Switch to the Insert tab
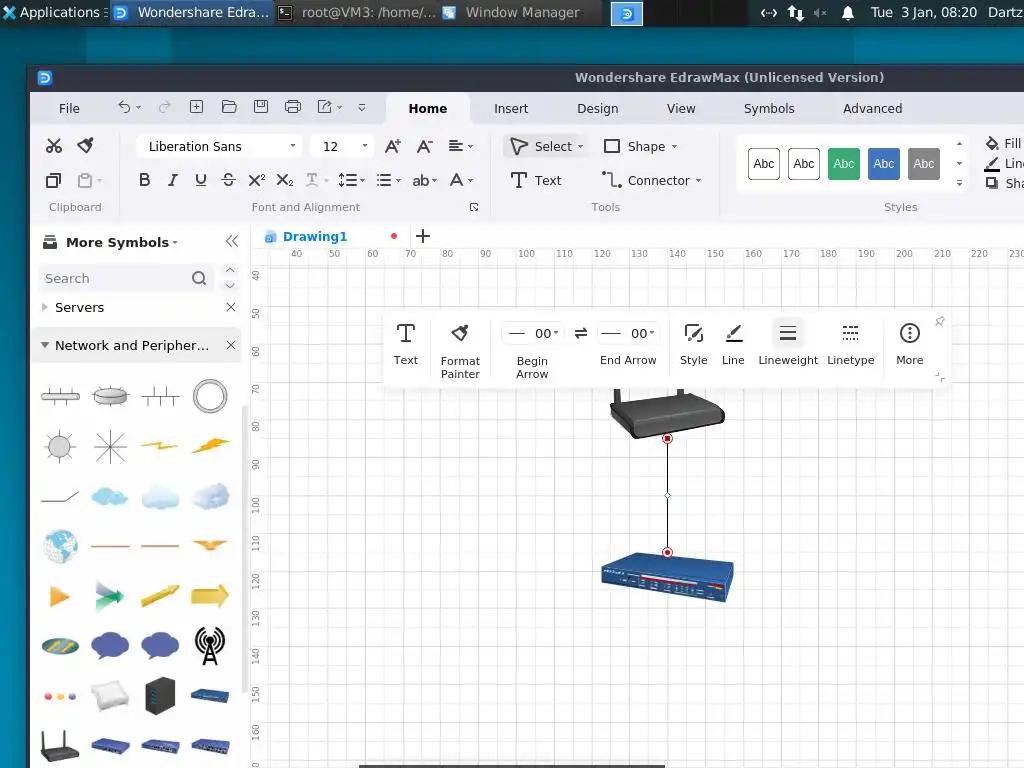The image size is (1024, 768). click(x=511, y=108)
